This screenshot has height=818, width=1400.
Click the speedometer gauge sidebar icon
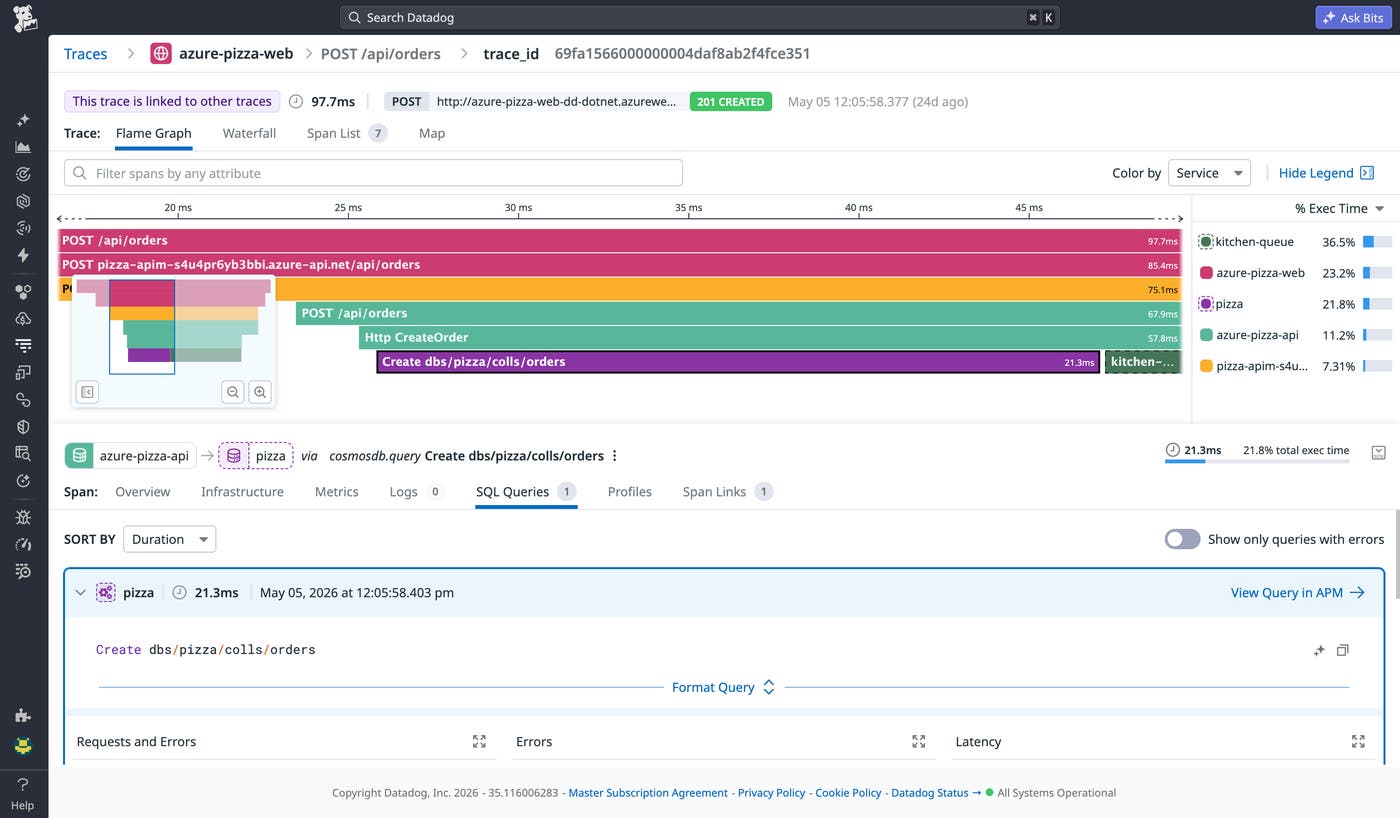click(24, 544)
